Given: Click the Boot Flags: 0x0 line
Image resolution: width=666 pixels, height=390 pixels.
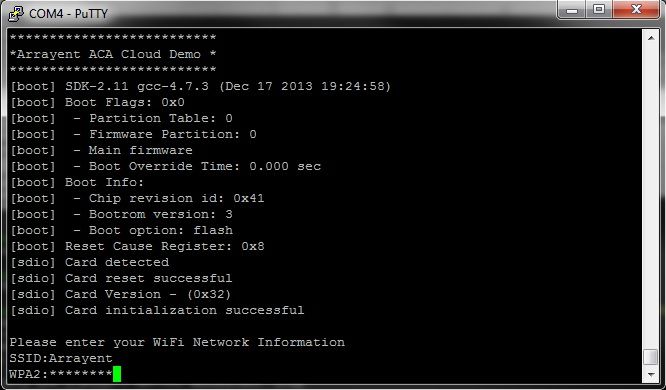Looking at the screenshot, I should tap(97, 102).
